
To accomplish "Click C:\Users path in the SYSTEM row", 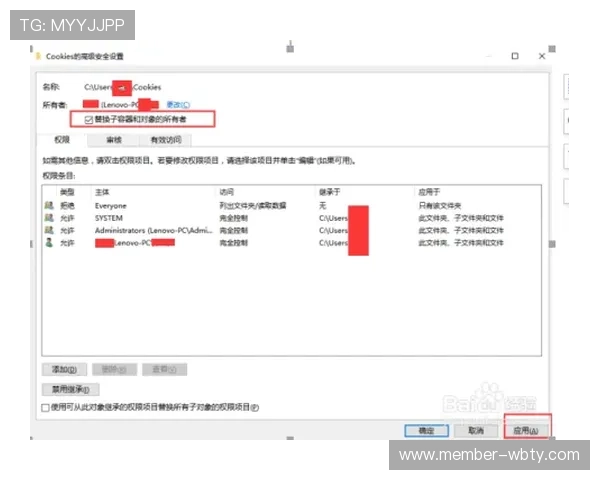I will click(333, 218).
